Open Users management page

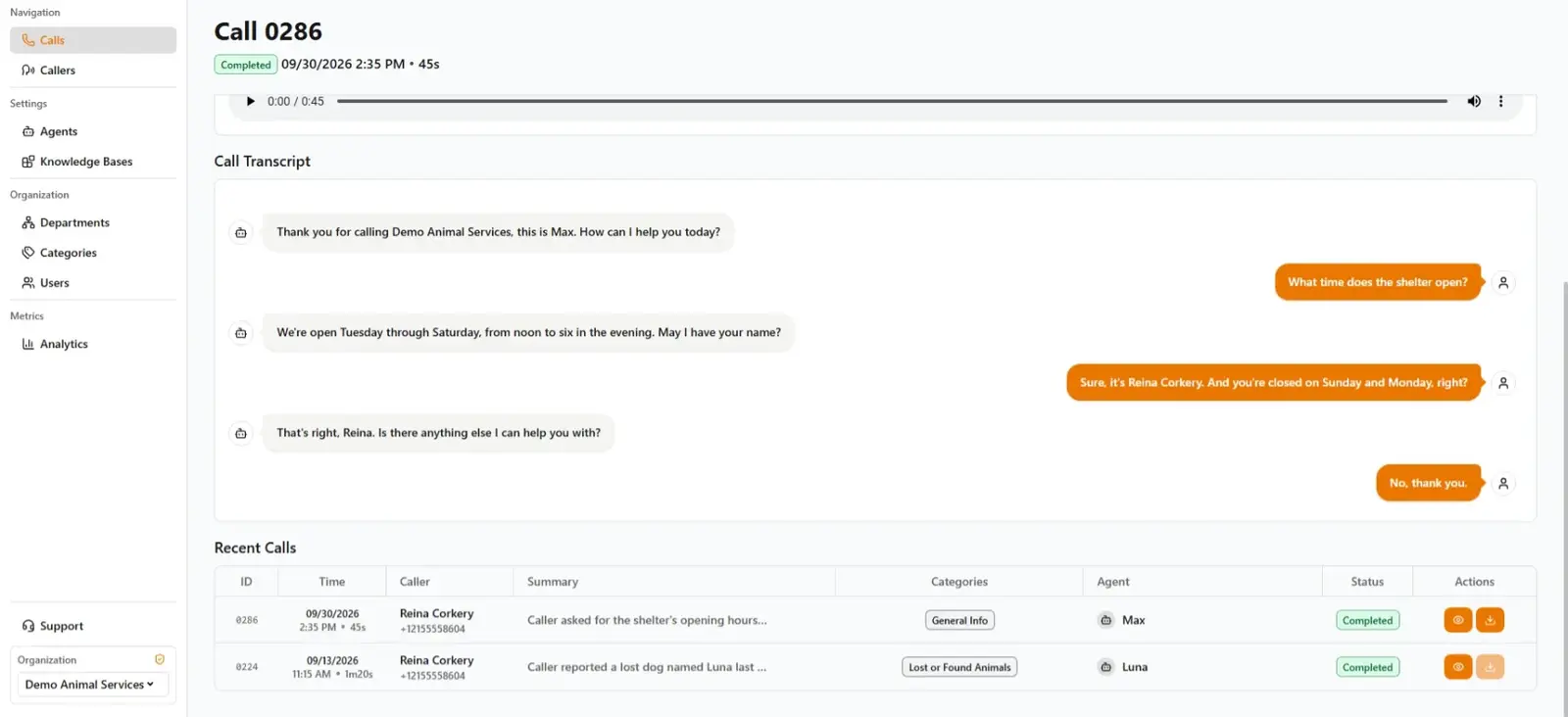pos(93,283)
